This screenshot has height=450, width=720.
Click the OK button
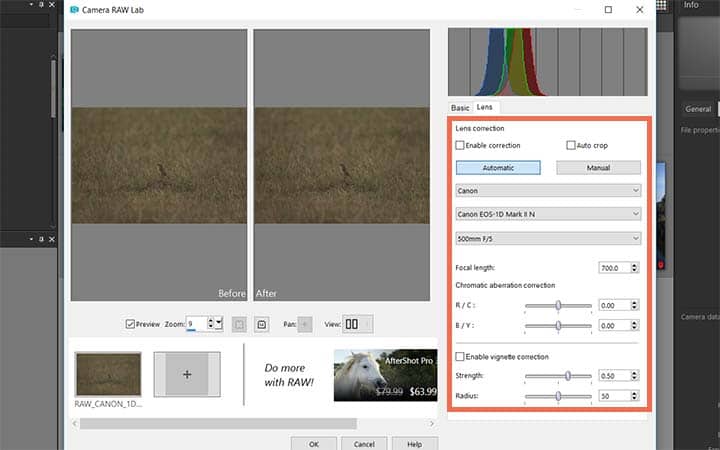(314, 444)
